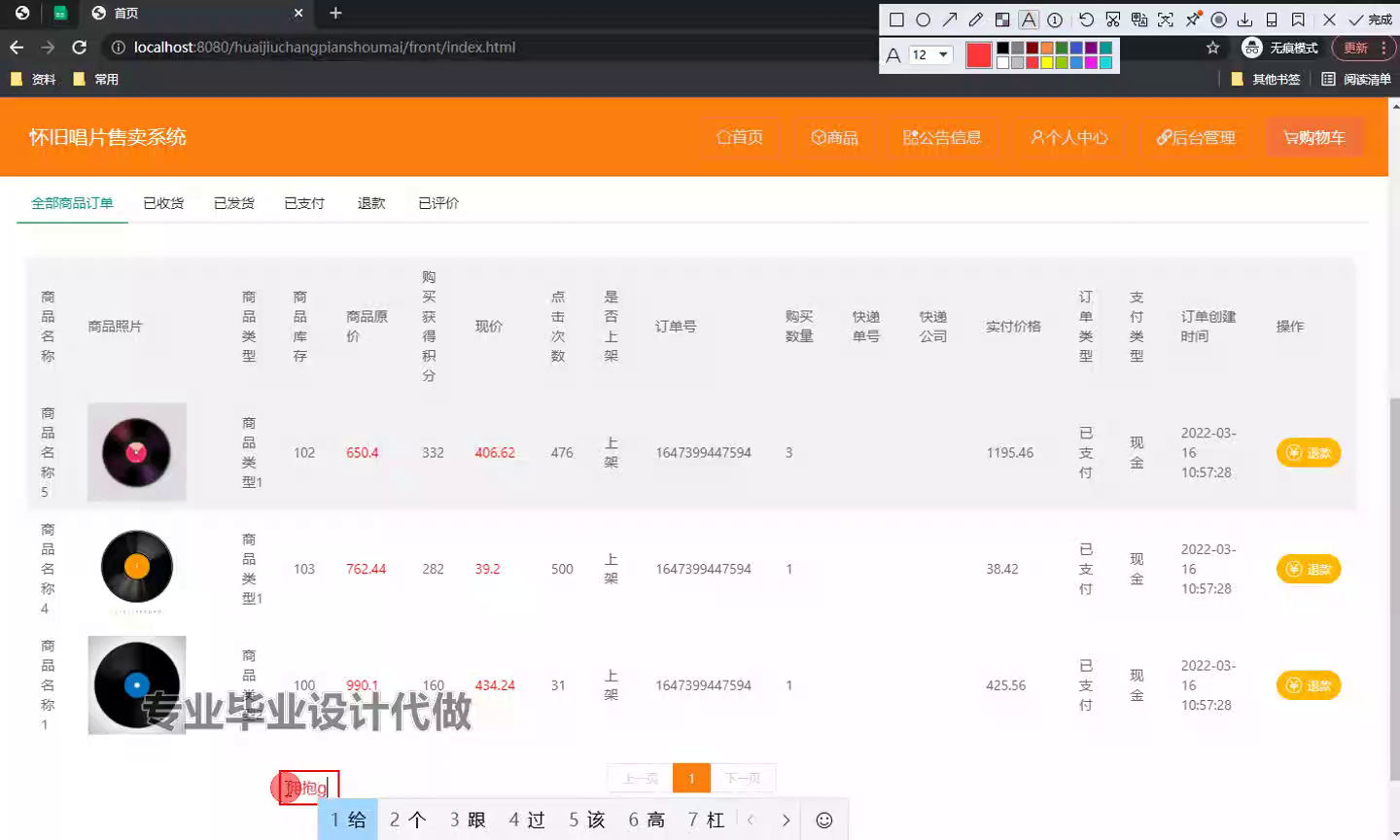The height and width of the screenshot is (840, 1400).
Task: Click 退款 button for 商品名称1 order
Action: coord(1309,685)
